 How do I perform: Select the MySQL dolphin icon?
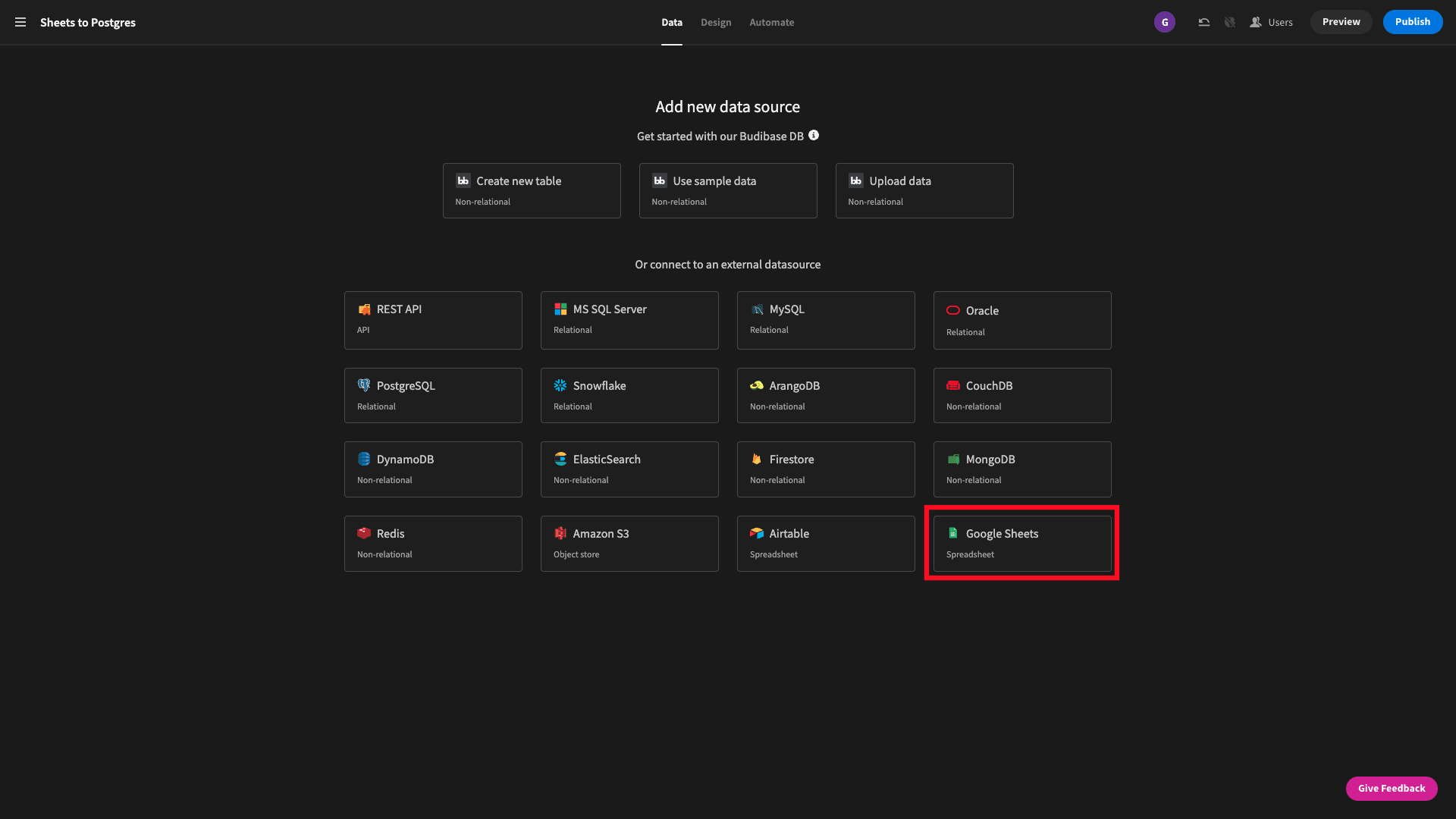pyautogui.click(x=757, y=309)
